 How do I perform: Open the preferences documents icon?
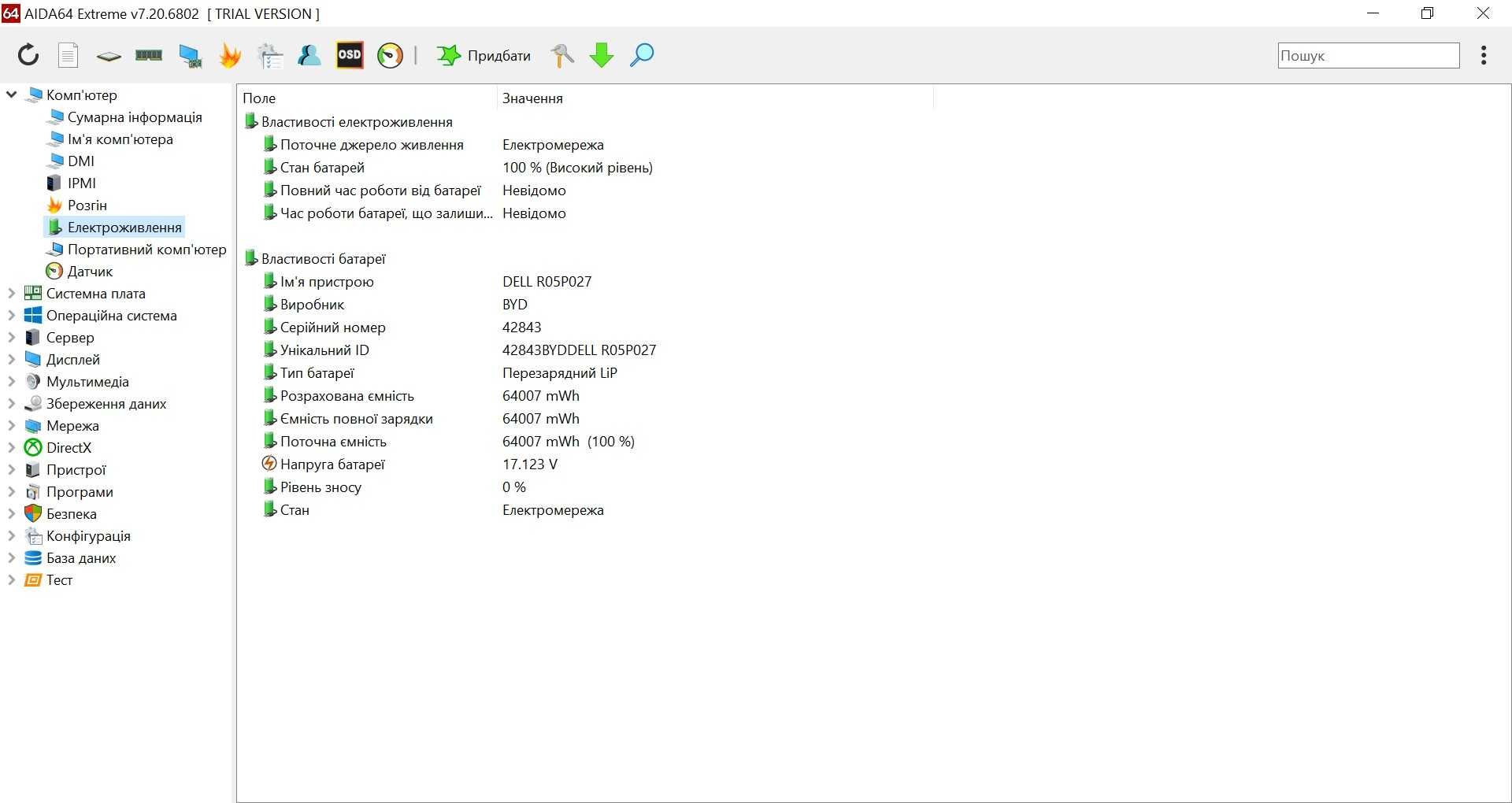click(270, 55)
